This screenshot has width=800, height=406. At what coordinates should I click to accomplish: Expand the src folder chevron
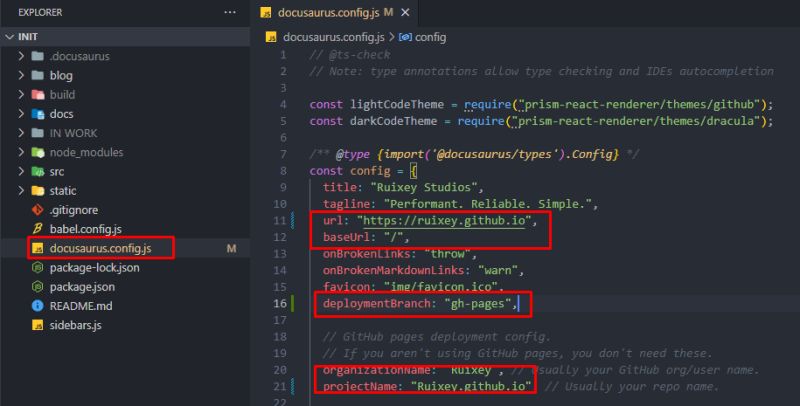point(21,171)
